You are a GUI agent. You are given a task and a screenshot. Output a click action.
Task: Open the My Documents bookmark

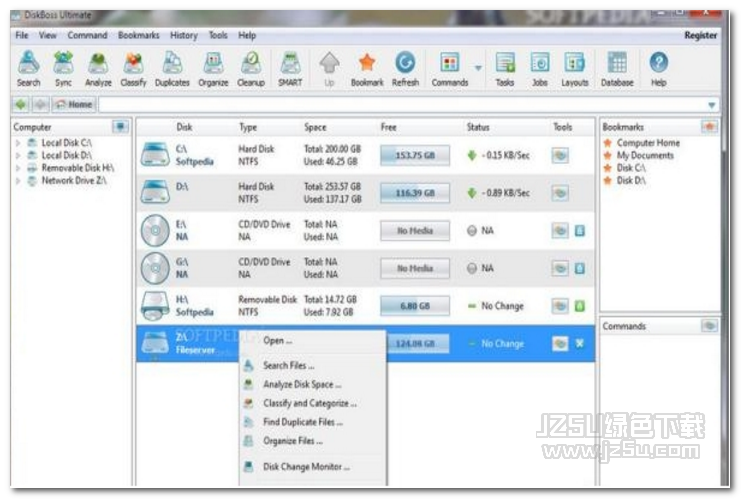(645, 155)
